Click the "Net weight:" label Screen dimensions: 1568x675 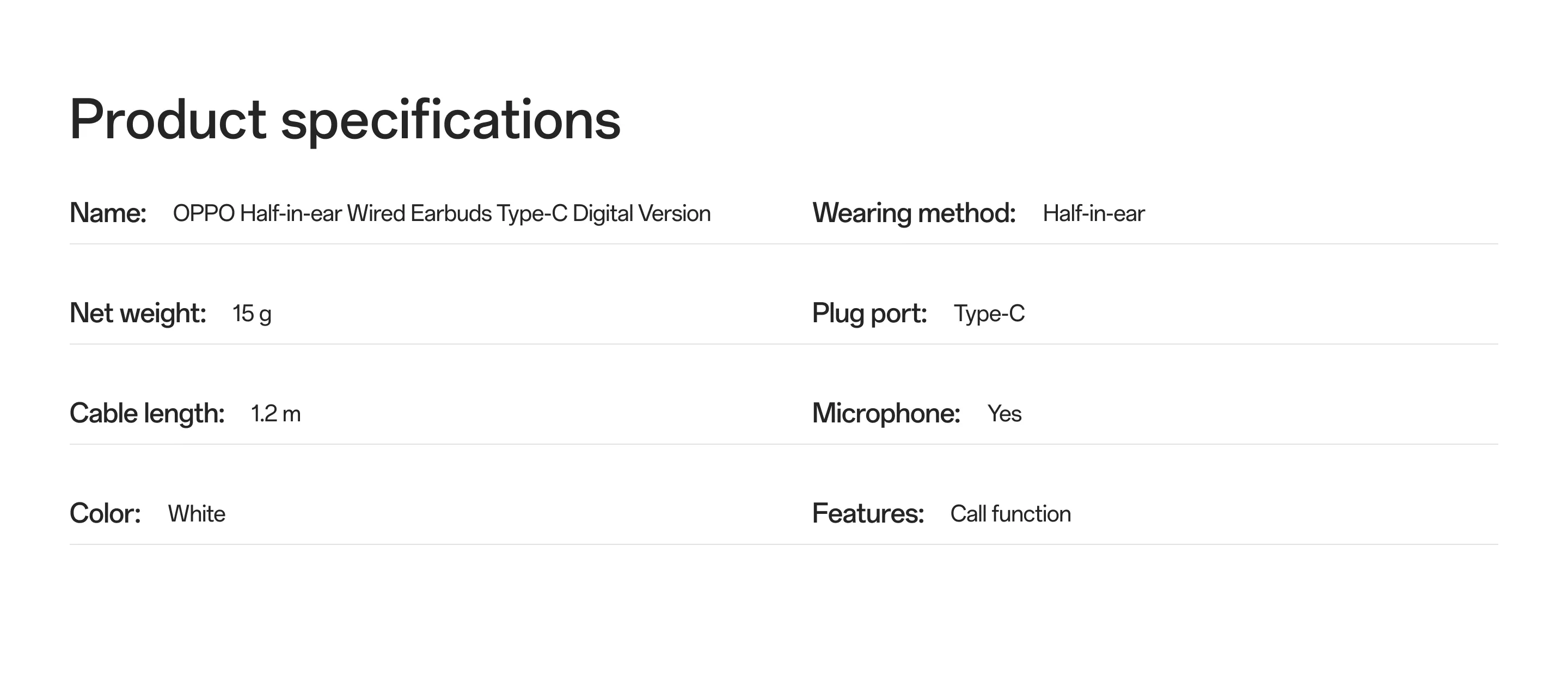pyautogui.click(x=138, y=314)
